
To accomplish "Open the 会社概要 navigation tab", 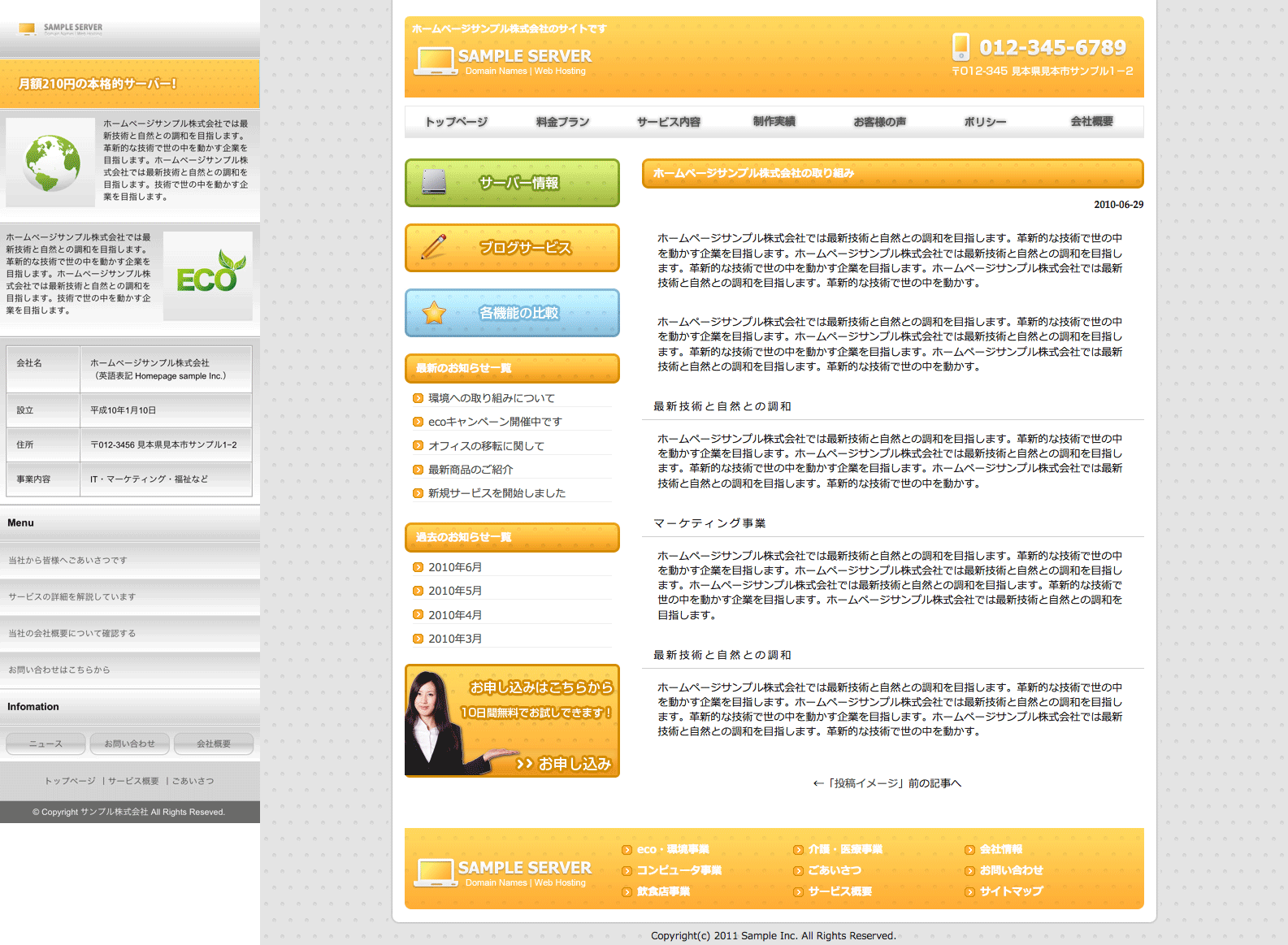I will [1091, 122].
